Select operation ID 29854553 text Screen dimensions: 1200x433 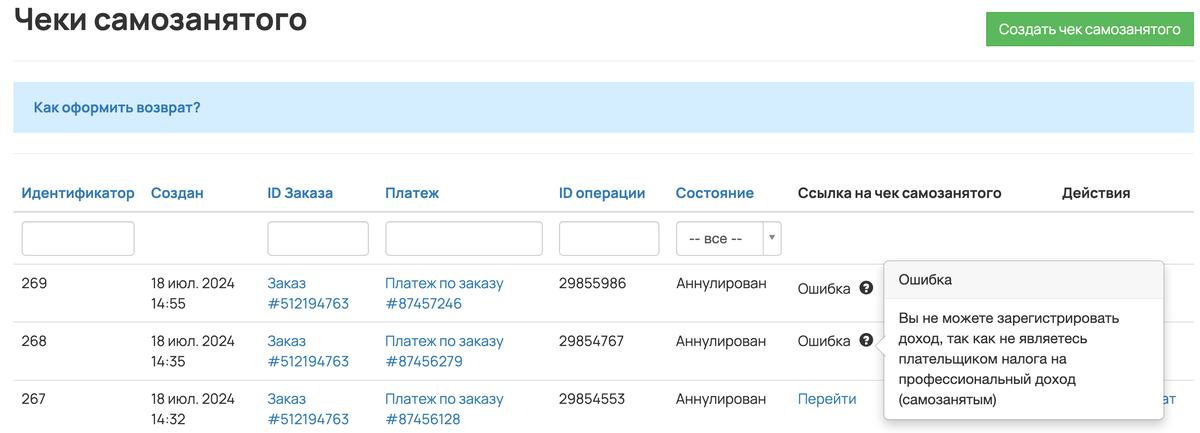pyautogui.click(x=592, y=399)
